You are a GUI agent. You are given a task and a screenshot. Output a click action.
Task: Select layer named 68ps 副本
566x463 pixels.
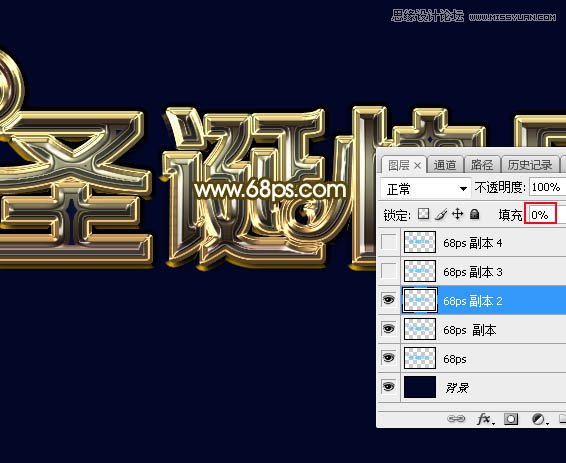pos(470,330)
